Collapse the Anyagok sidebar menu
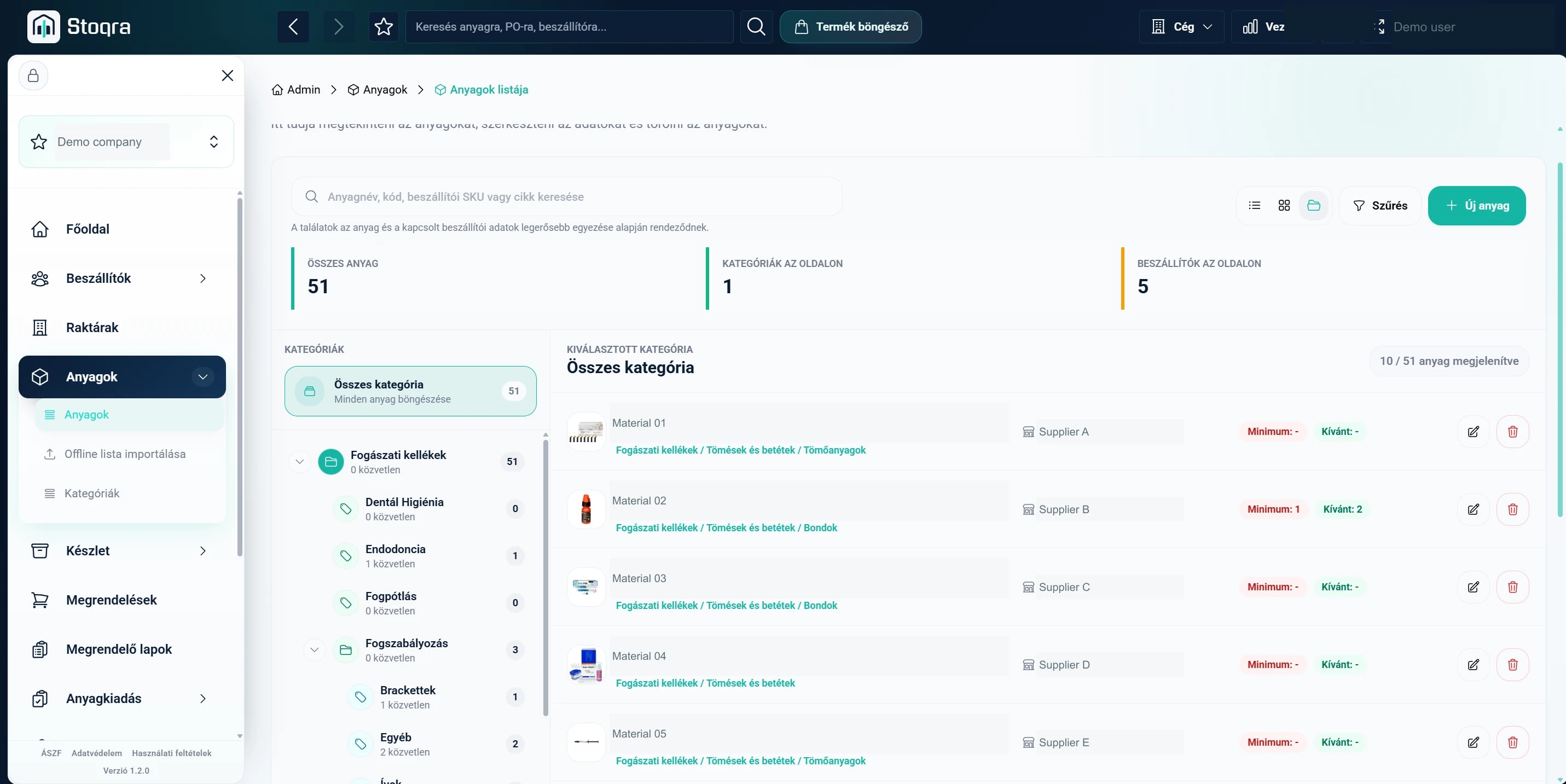 pos(202,377)
